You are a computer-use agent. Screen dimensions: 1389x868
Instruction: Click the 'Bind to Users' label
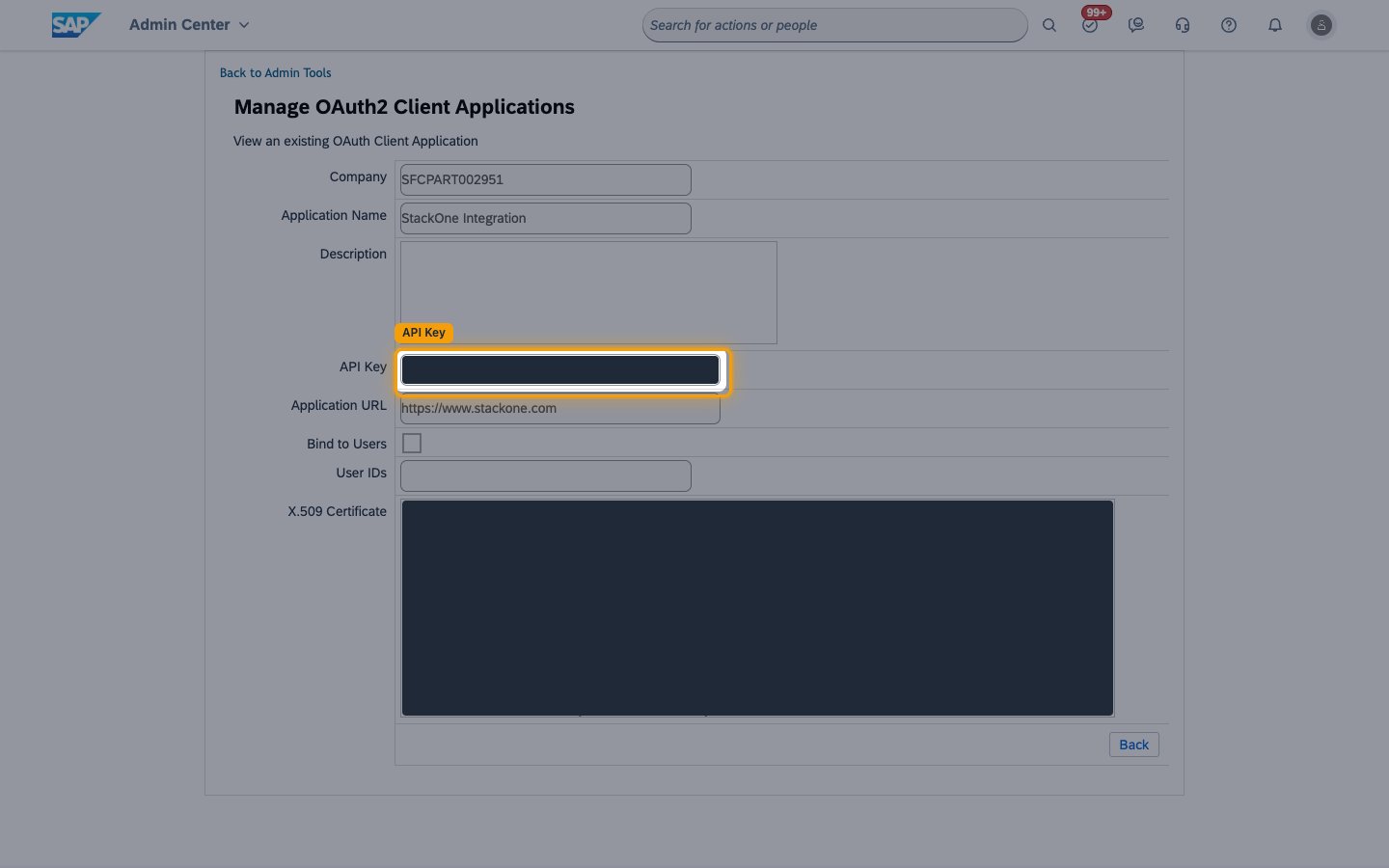346,444
